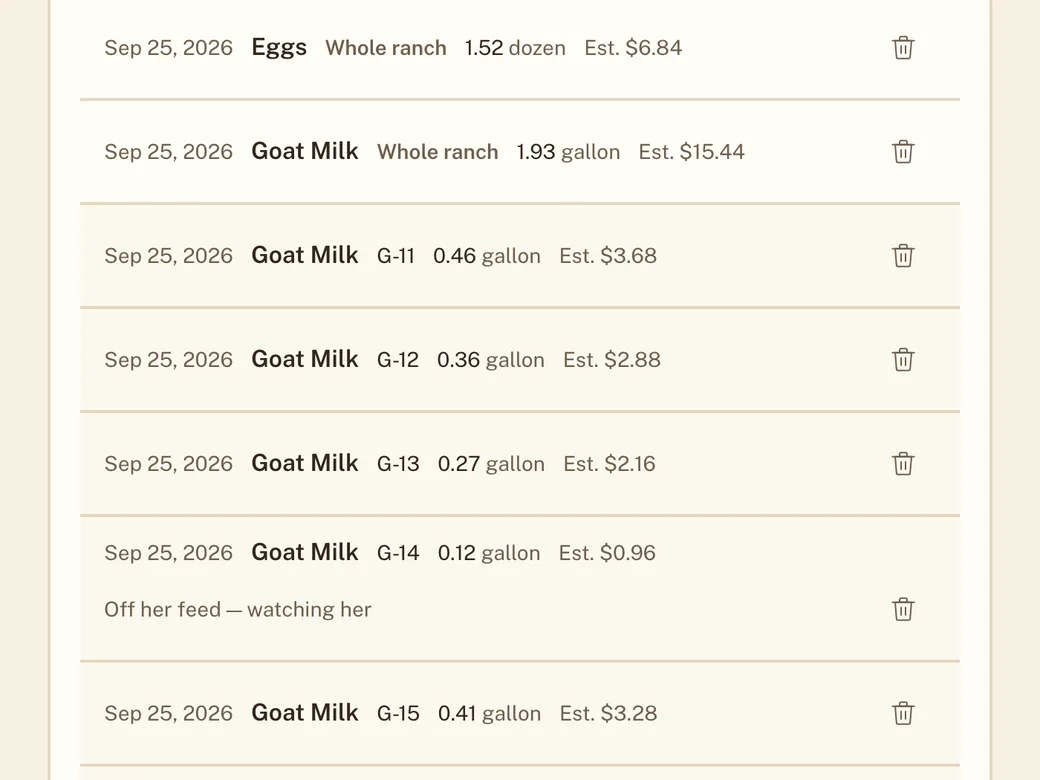The height and width of the screenshot is (780, 1040).
Task: Click the G-12 animal tag
Action: click(398, 360)
